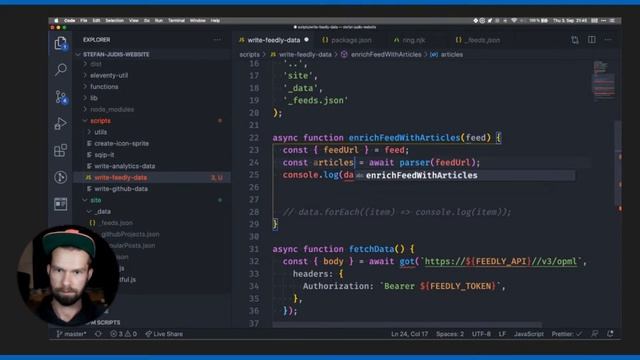Screen dimensions: 640x360
Task: Open the Run and Debug icon
Action: coord(60,124)
